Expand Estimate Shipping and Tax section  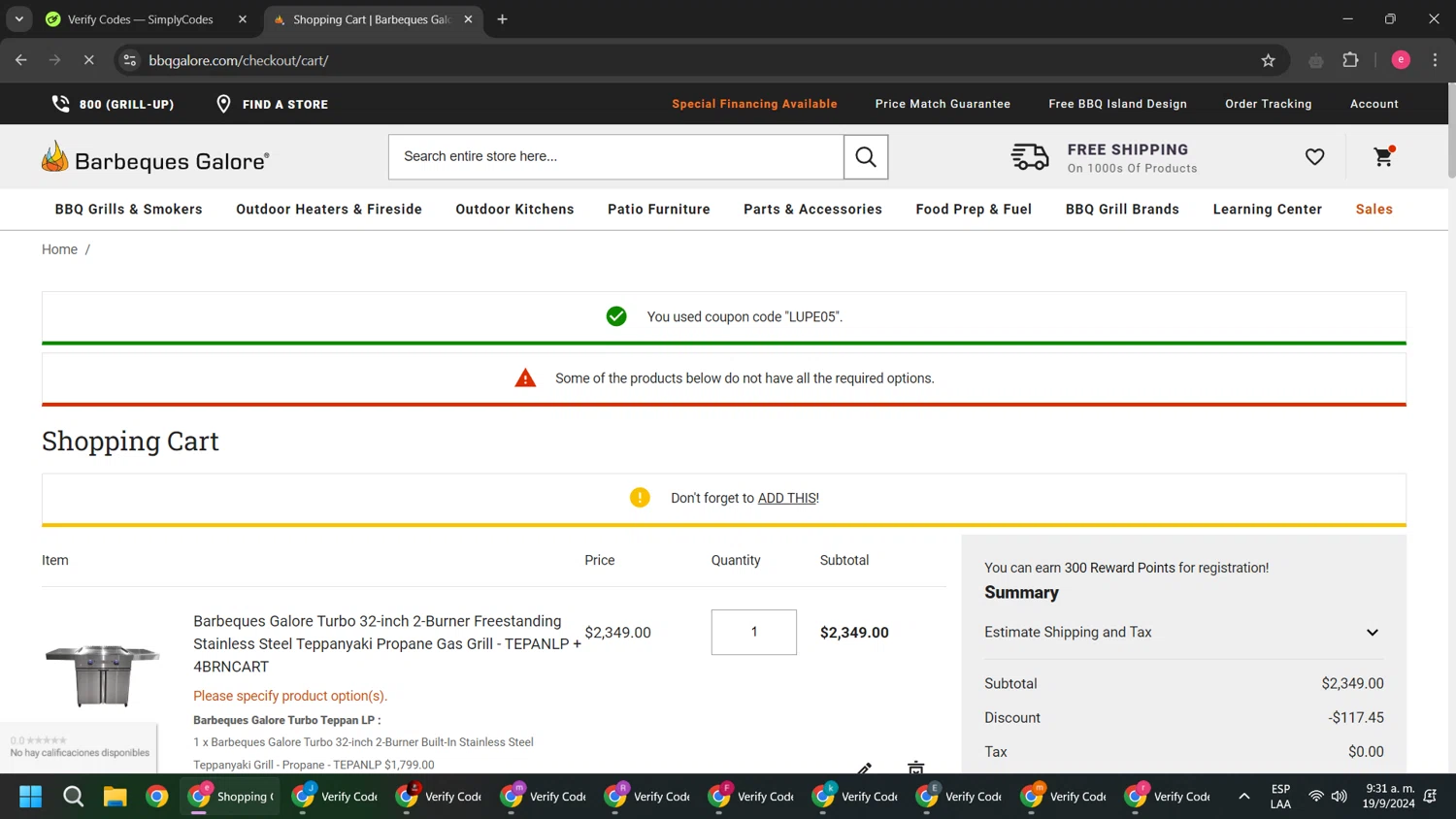tap(1184, 633)
